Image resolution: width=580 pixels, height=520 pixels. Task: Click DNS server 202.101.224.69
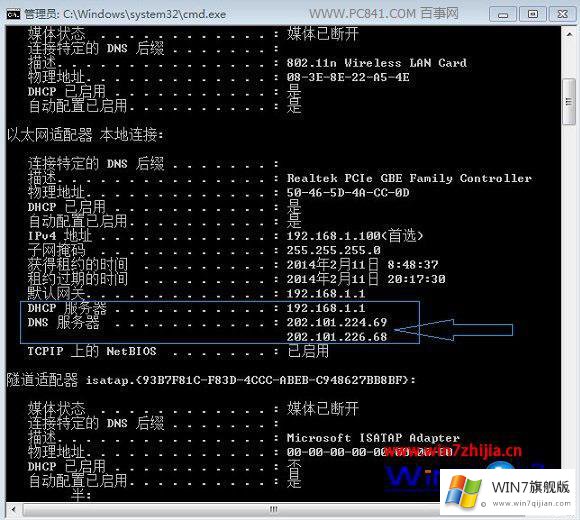337,323
